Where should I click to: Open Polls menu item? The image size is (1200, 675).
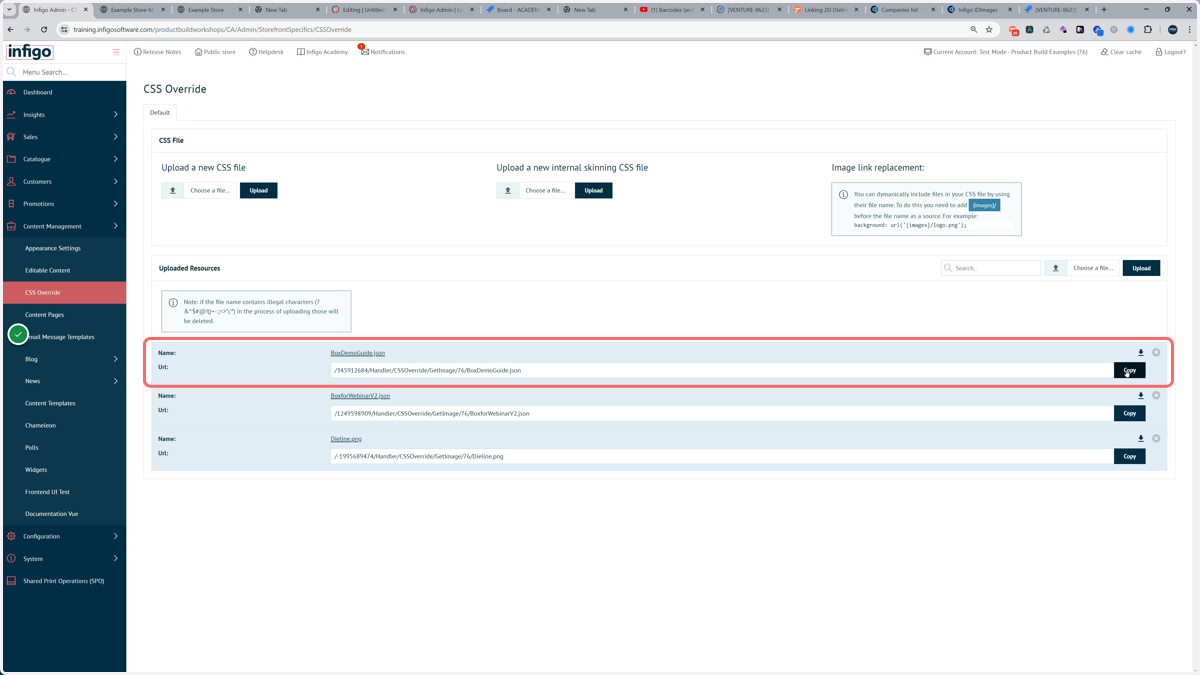tap(32, 448)
